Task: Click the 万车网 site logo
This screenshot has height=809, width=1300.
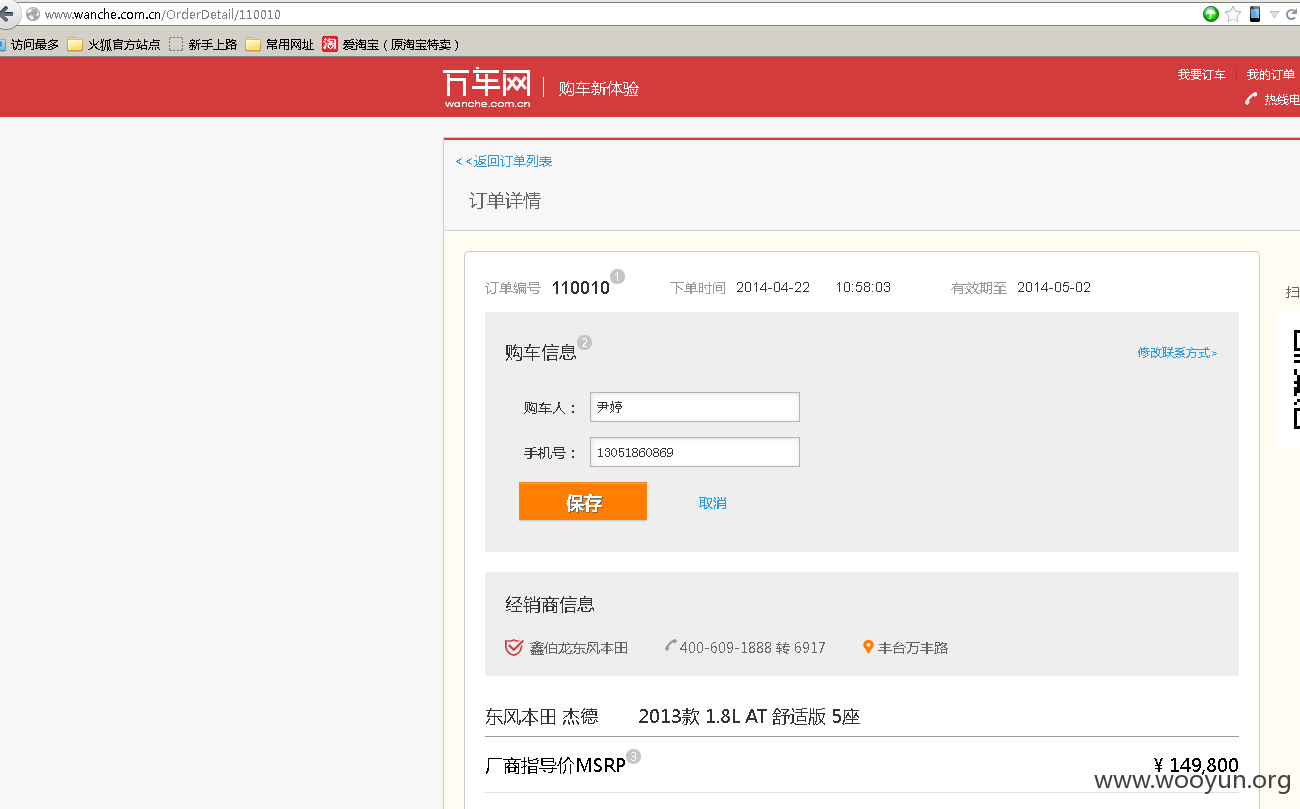Action: coord(487,88)
